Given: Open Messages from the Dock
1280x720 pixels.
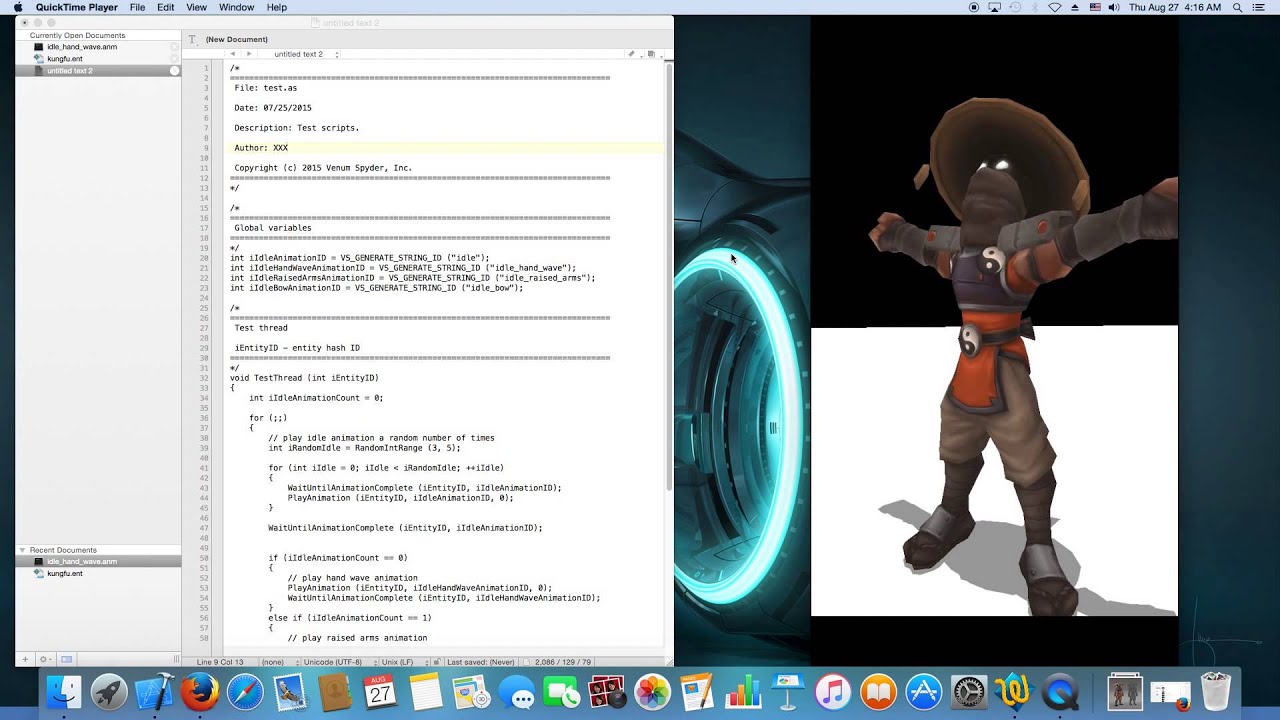Looking at the screenshot, I should point(516,692).
